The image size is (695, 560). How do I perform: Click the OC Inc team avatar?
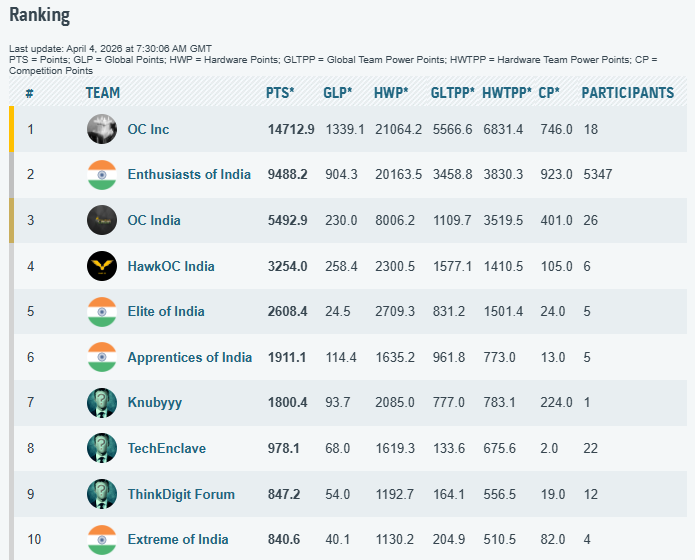tap(102, 129)
